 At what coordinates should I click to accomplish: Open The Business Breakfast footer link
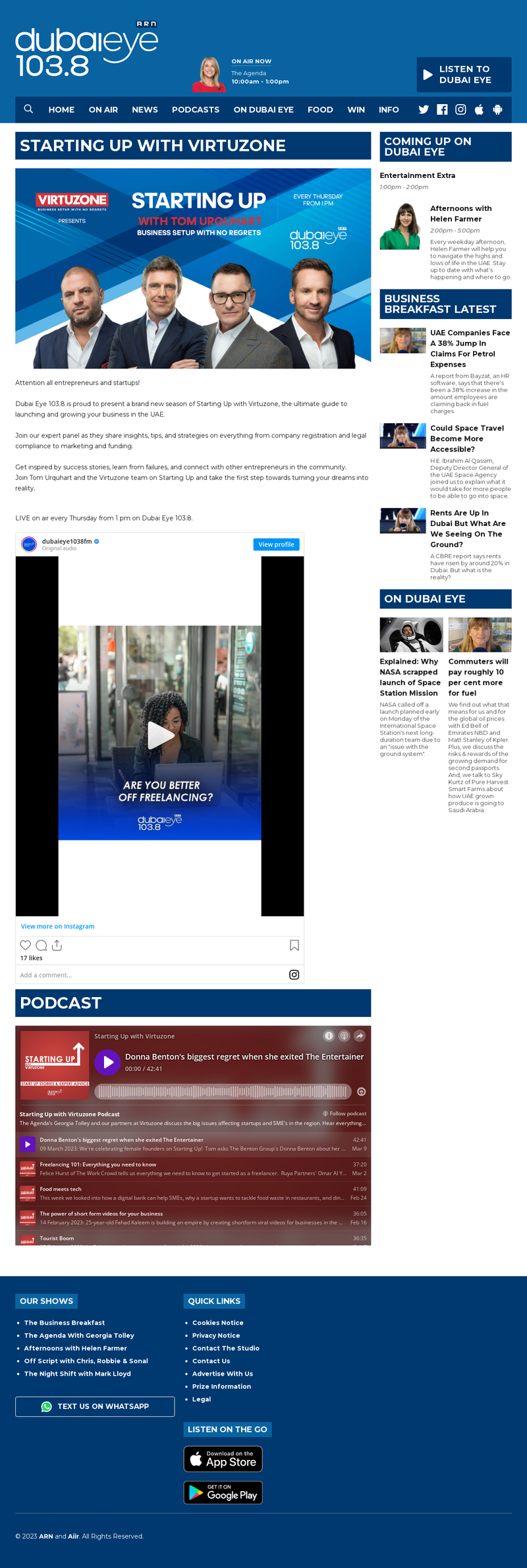pyautogui.click(x=65, y=1322)
